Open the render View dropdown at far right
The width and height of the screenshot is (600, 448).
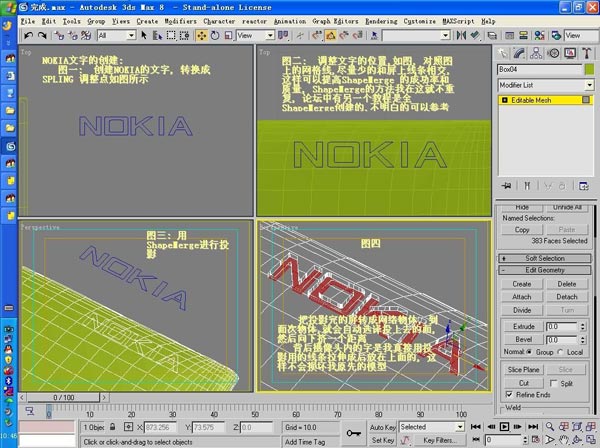581,36
